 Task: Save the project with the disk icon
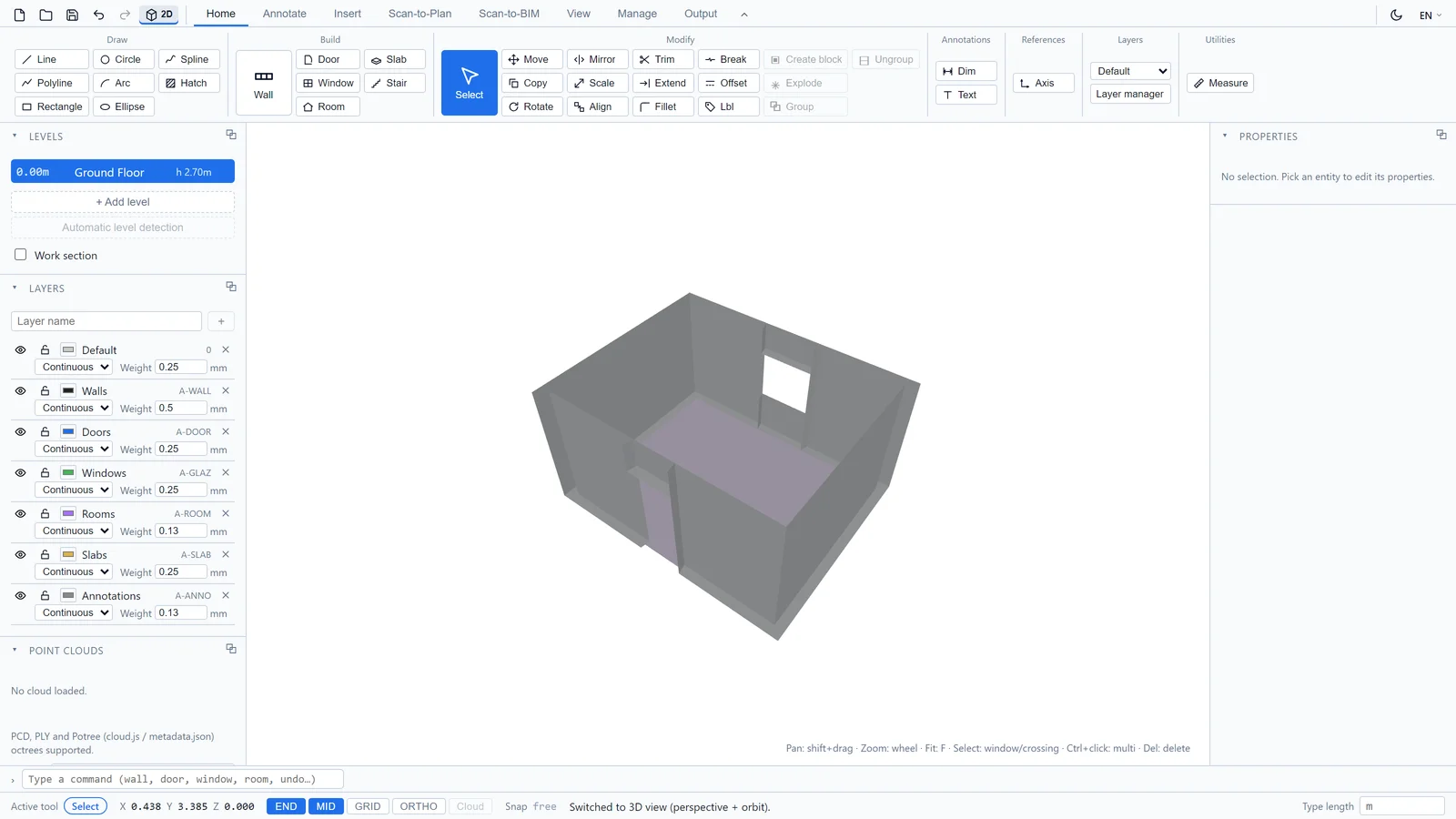pyautogui.click(x=72, y=15)
